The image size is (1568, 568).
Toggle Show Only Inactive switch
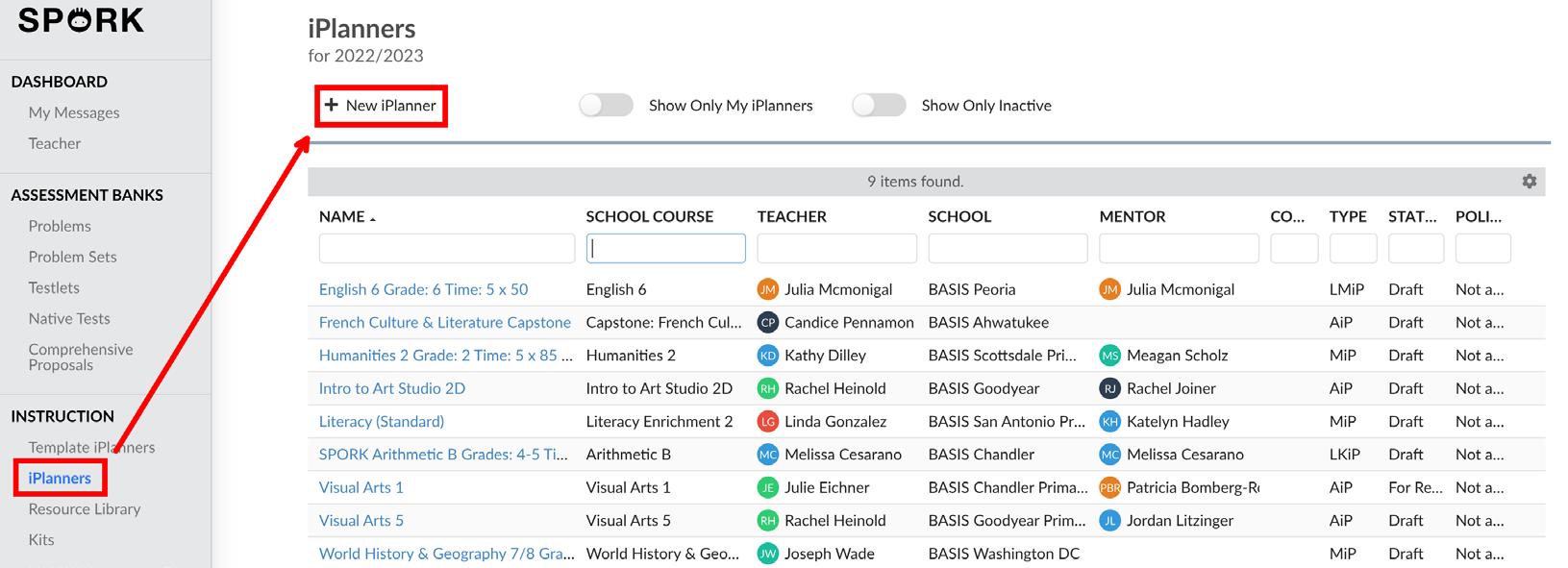(879, 105)
